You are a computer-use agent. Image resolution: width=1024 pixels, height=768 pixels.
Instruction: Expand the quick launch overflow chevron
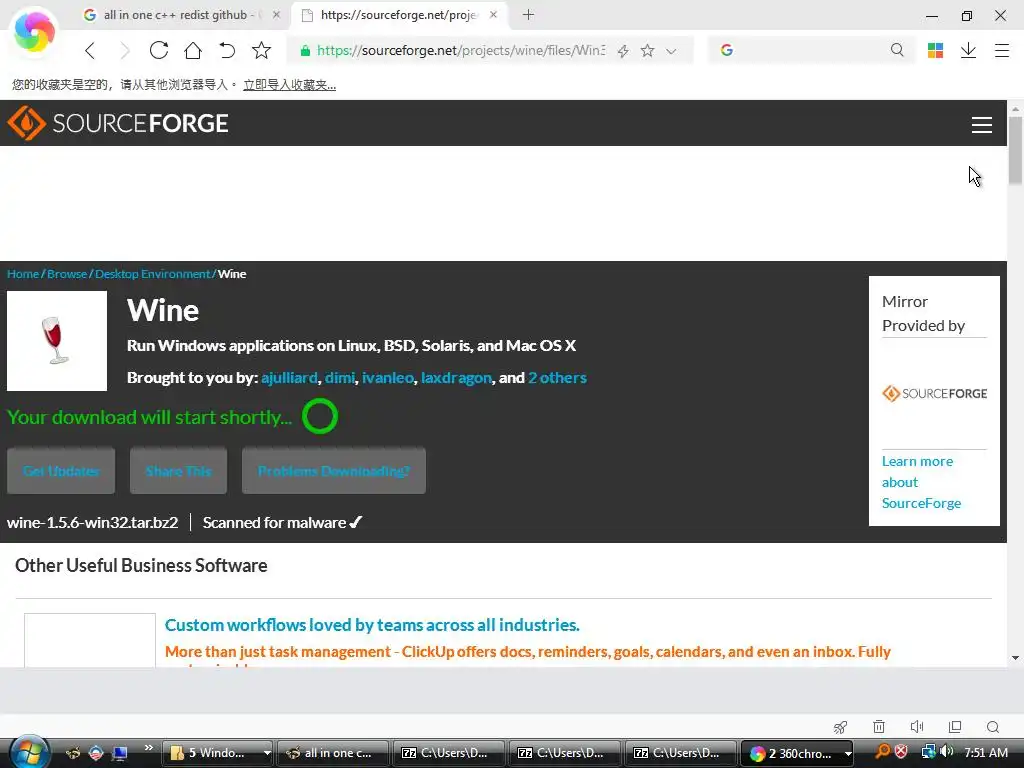[x=148, y=748]
